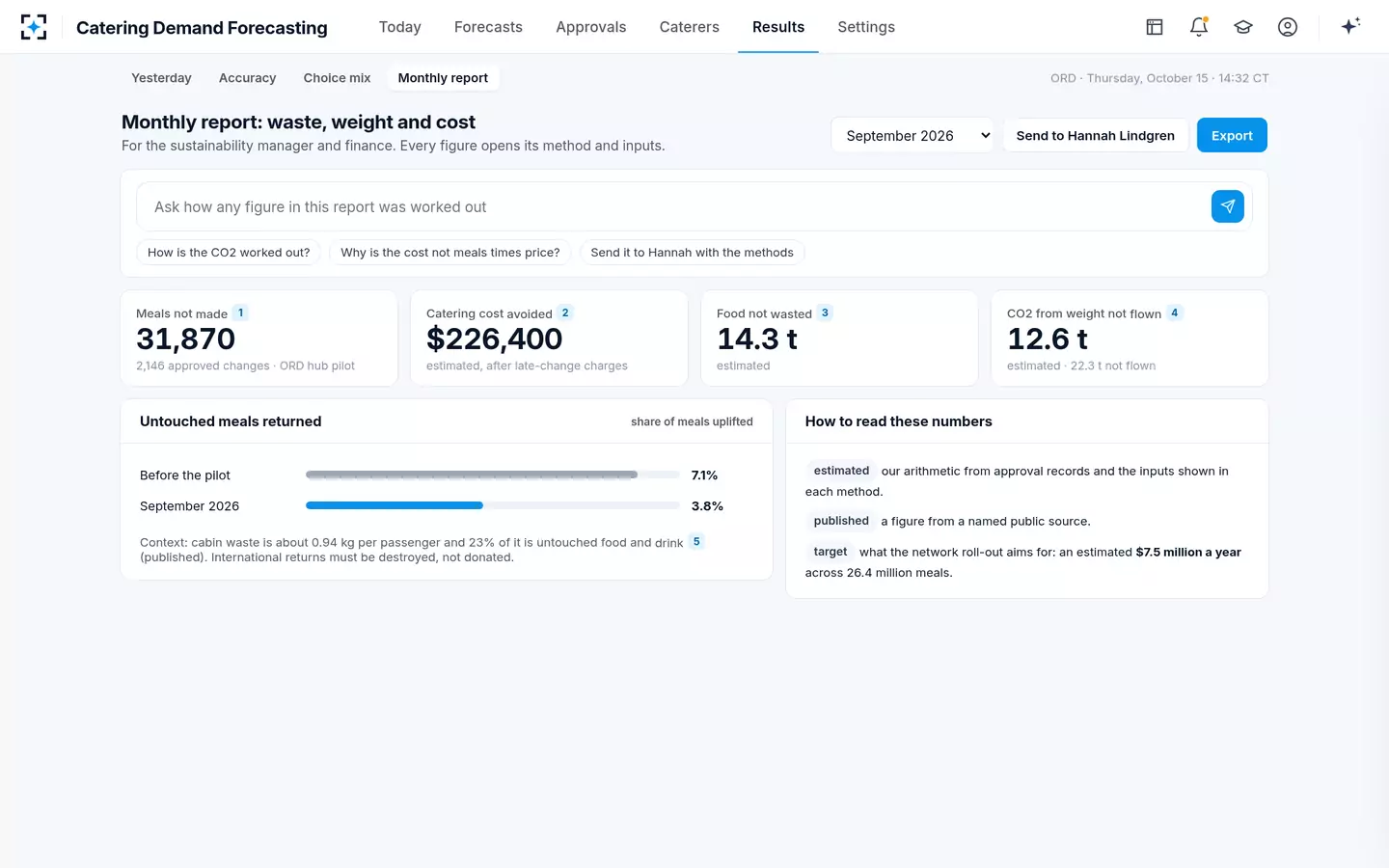This screenshot has height=868, width=1389.
Task: Click the 31,870 meals figure
Action: 186,339
